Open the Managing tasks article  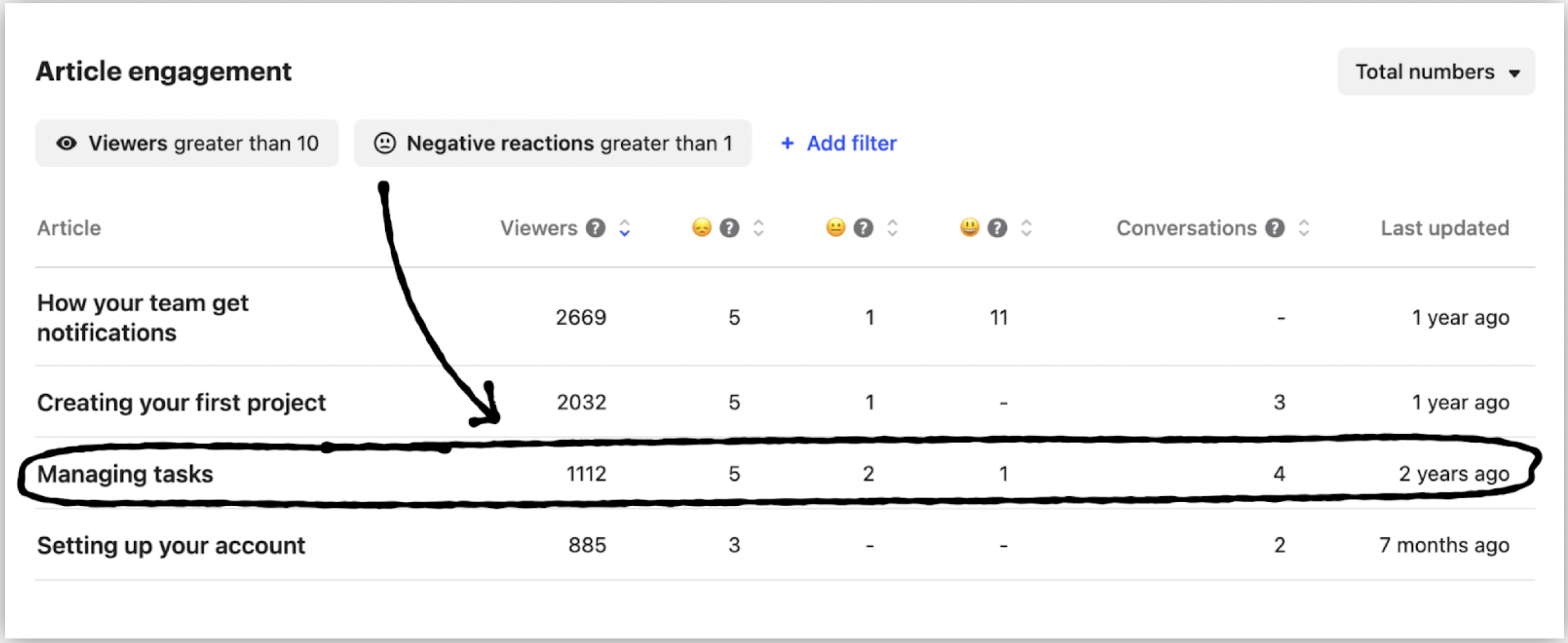(x=125, y=474)
